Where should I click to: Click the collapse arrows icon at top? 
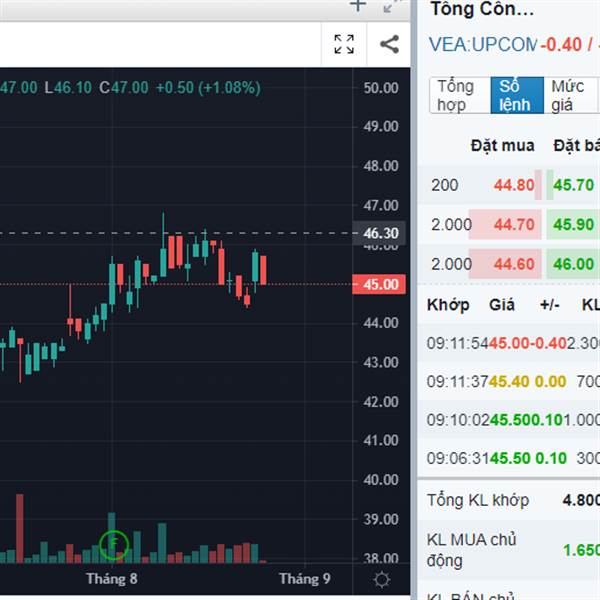pos(392,6)
